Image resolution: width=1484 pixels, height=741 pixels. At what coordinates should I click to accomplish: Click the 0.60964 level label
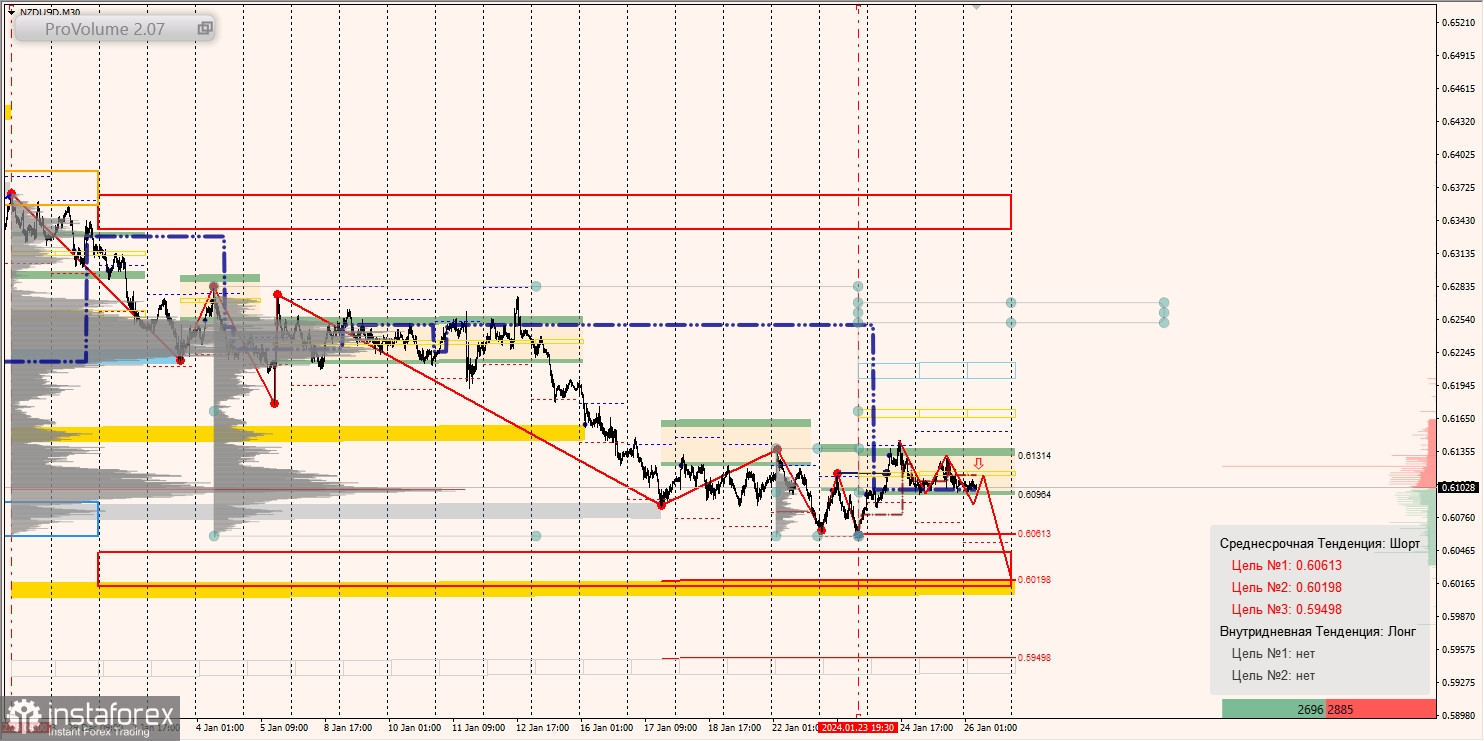pos(1034,494)
